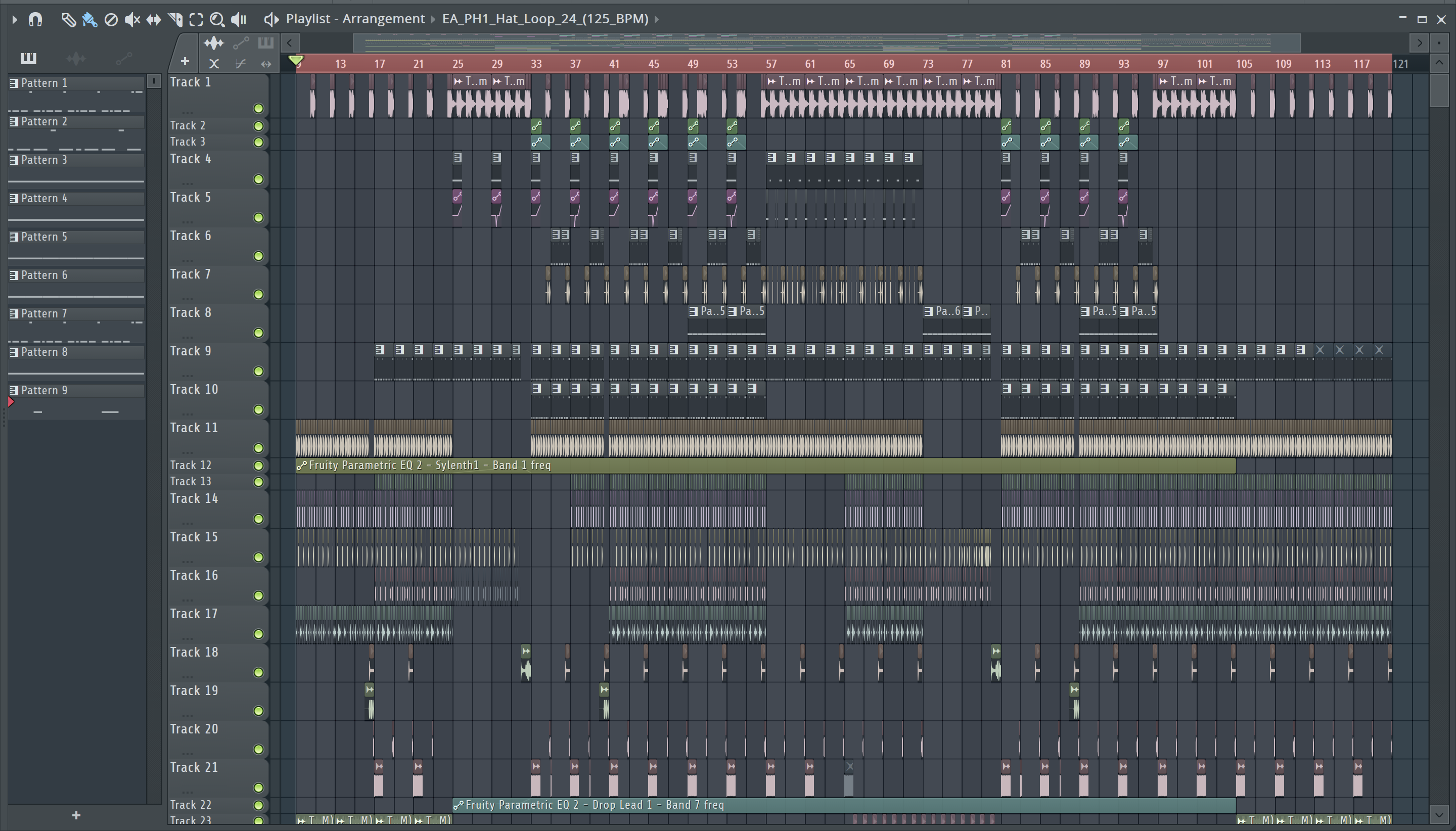Mute Track 22 with its green switch

(x=258, y=805)
